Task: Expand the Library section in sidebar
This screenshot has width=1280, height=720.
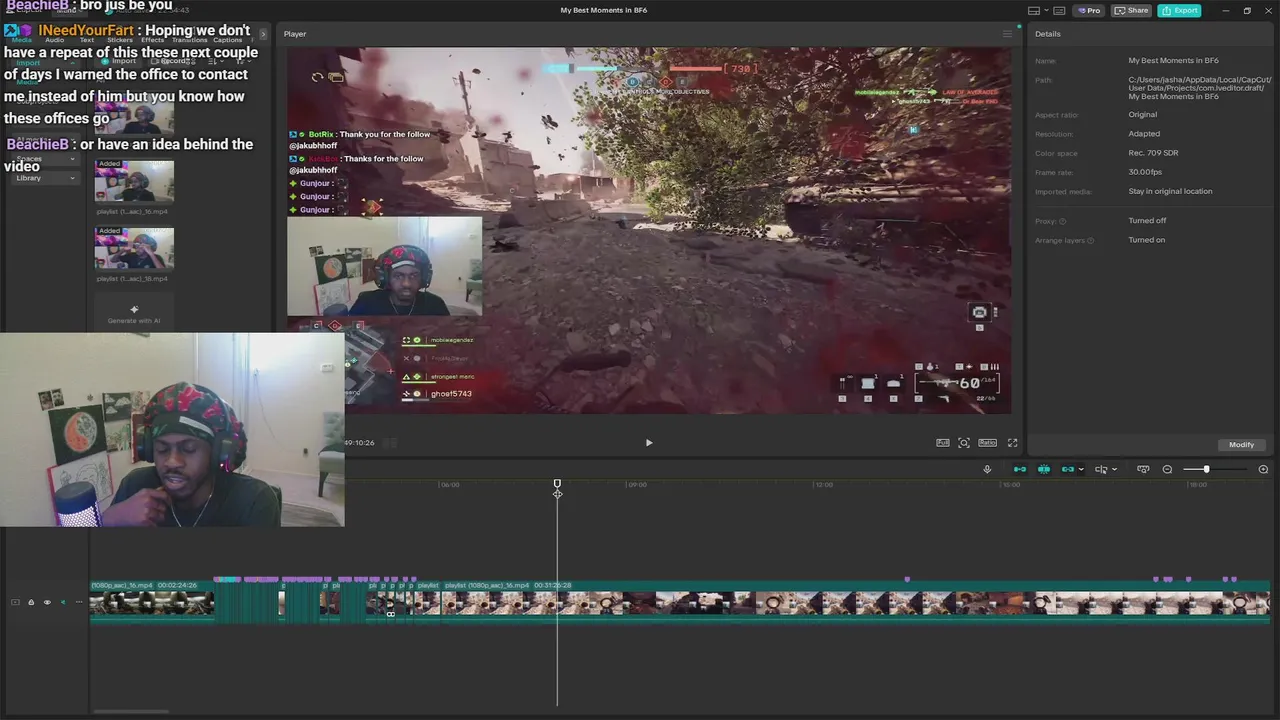Action: pyautogui.click(x=45, y=178)
